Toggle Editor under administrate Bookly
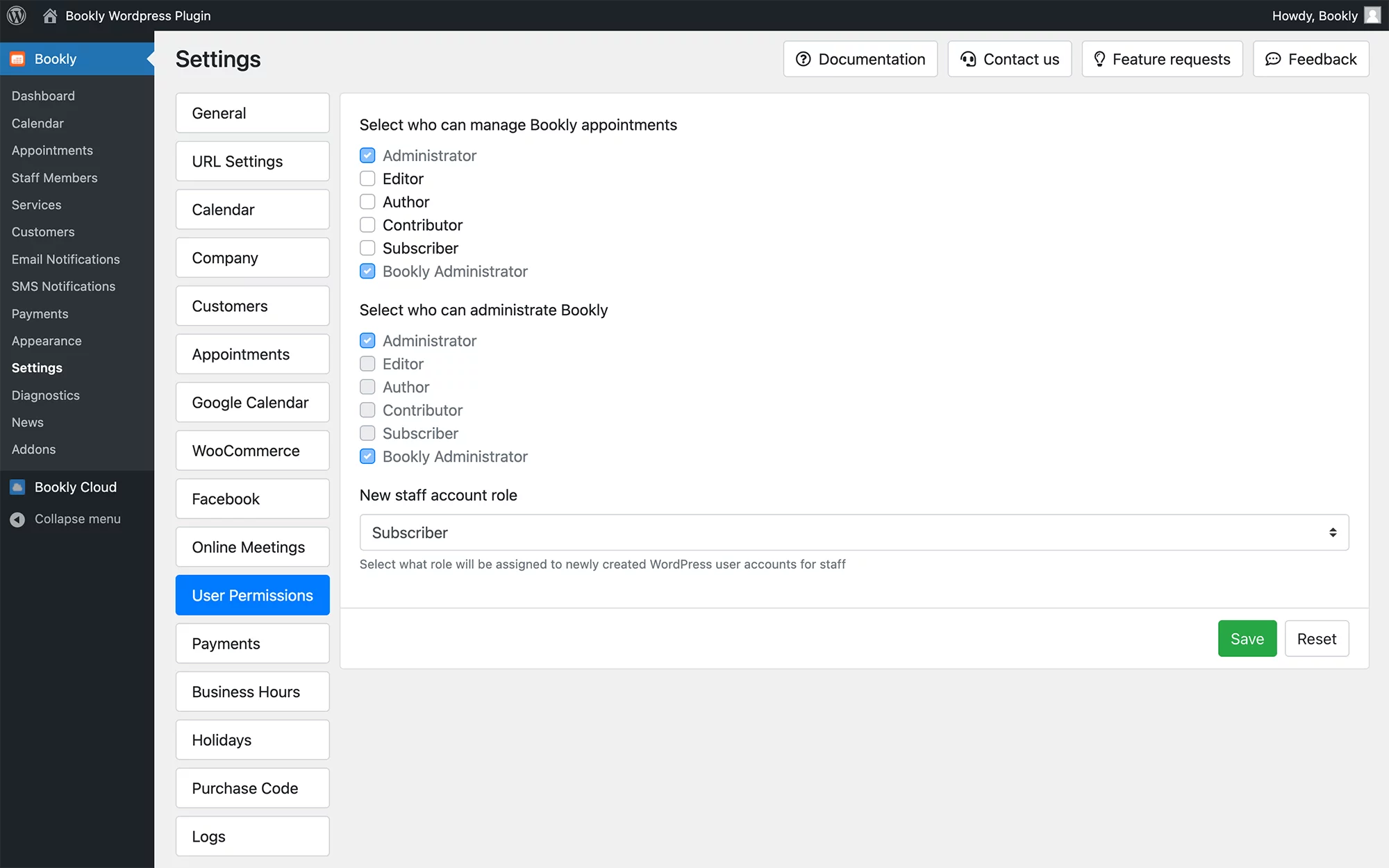Viewport: 1389px width, 868px height. pyautogui.click(x=367, y=364)
